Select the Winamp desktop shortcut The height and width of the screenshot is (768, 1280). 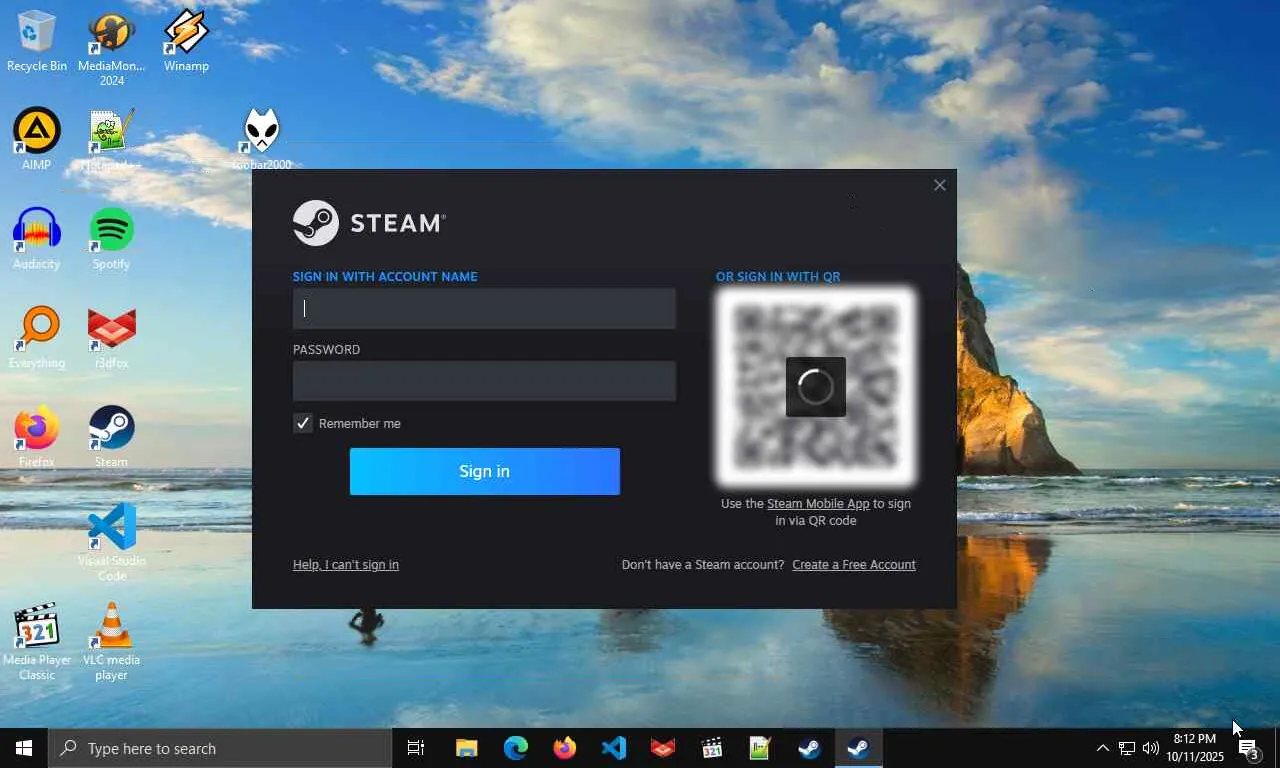coord(186,42)
